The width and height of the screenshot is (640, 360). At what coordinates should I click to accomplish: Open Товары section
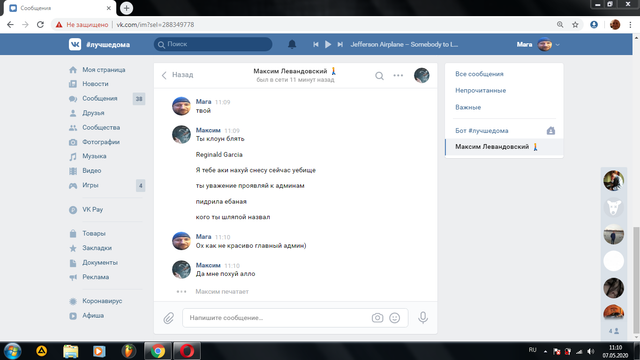(x=94, y=233)
